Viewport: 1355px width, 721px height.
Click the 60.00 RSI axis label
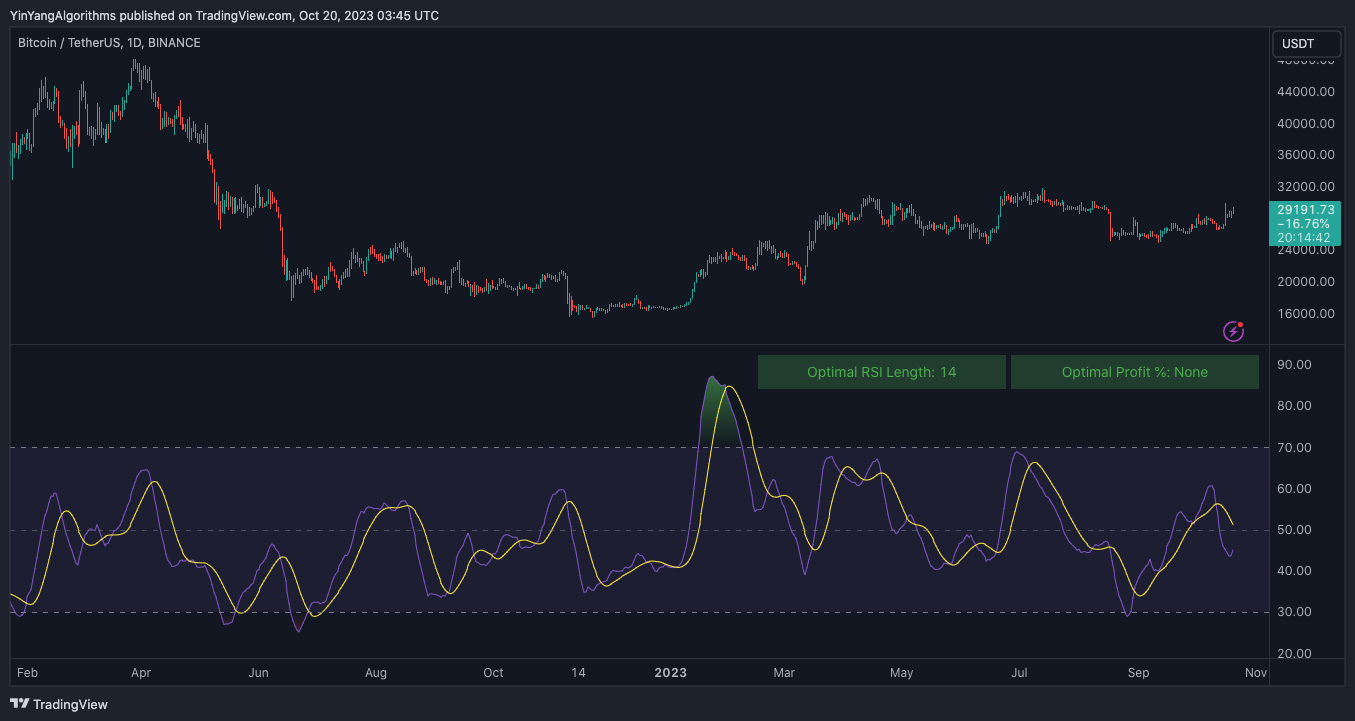[1296, 489]
